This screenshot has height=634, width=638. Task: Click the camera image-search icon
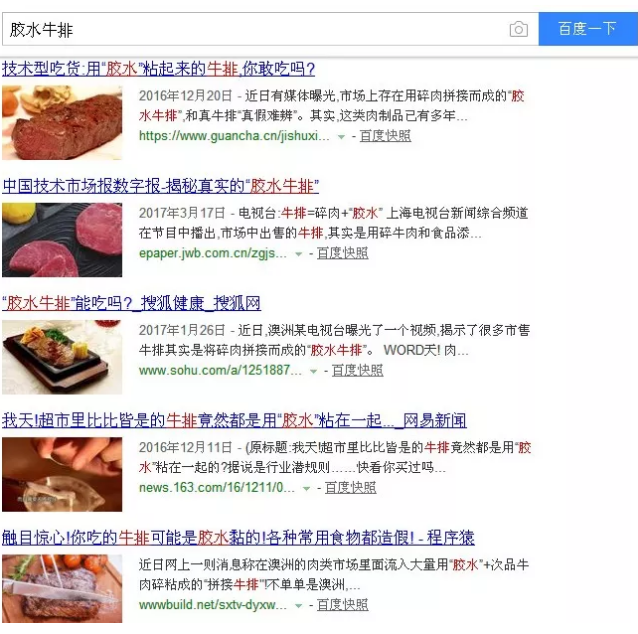point(518,29)
